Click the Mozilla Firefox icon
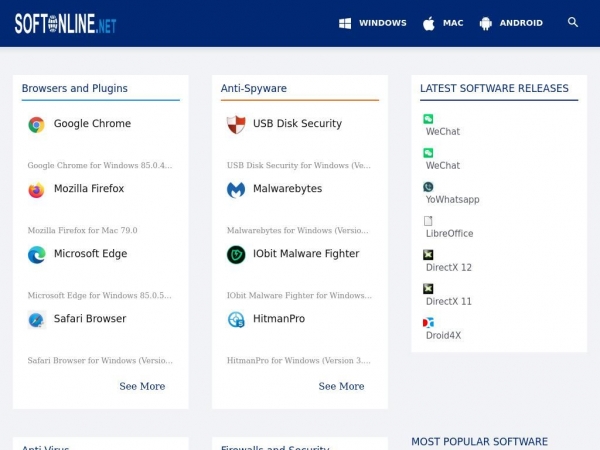The width and height of the screenshot is (600, 450). [36, 189]
